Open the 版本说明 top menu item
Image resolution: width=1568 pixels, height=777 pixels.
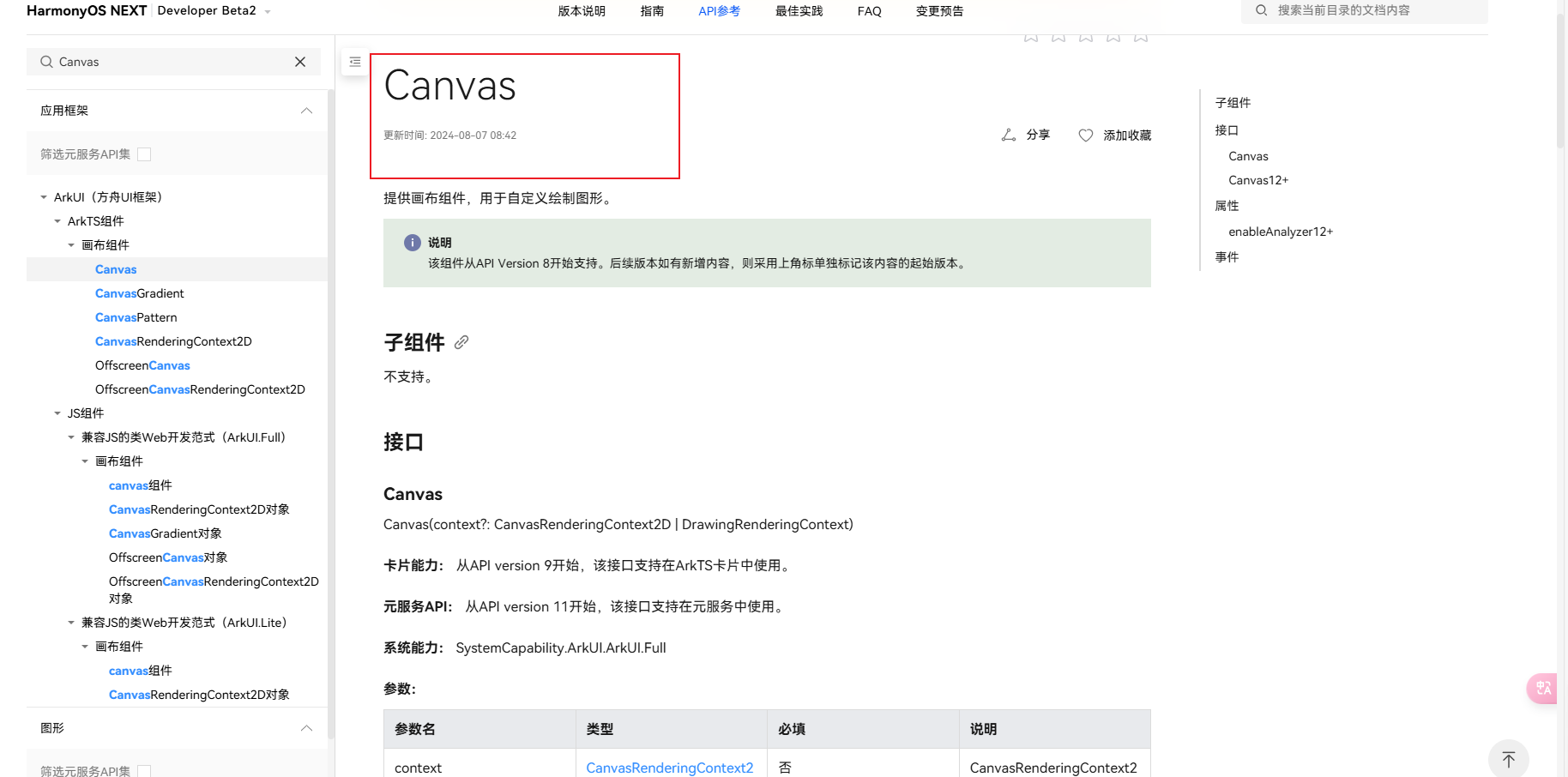click(582, 11)
